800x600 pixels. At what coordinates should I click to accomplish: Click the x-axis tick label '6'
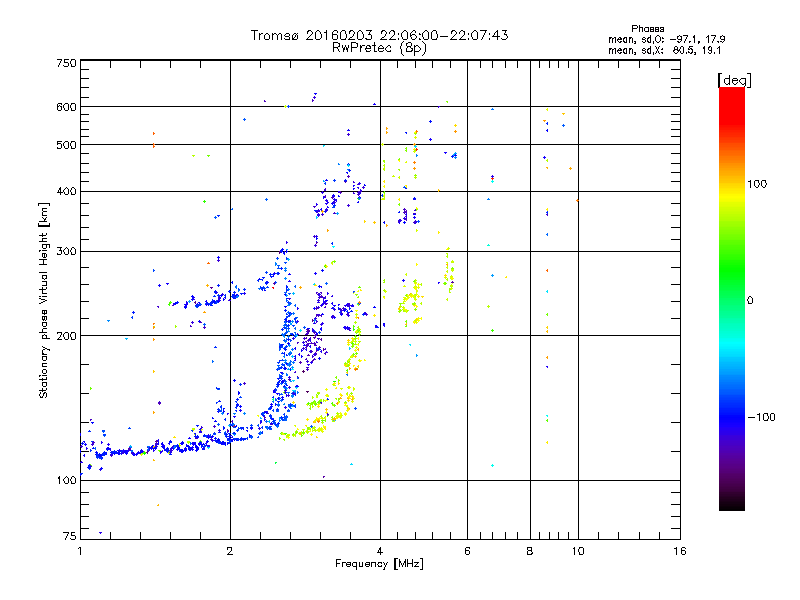(467, 551)
